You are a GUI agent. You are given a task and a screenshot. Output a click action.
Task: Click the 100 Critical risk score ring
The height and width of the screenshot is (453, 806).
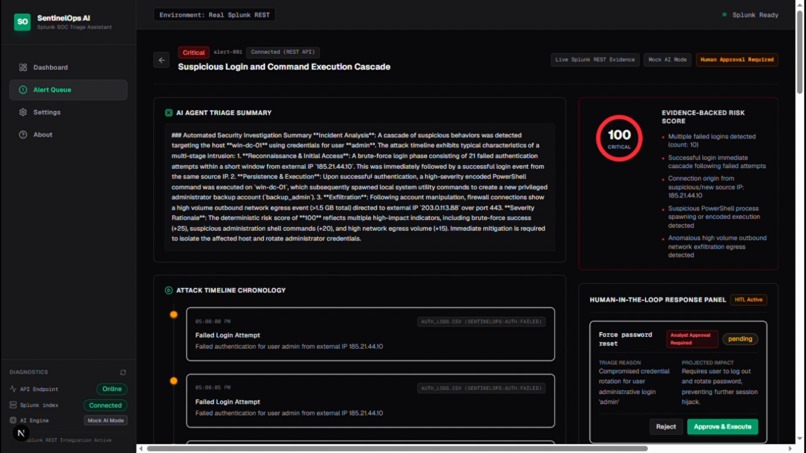tap(619, 138)
